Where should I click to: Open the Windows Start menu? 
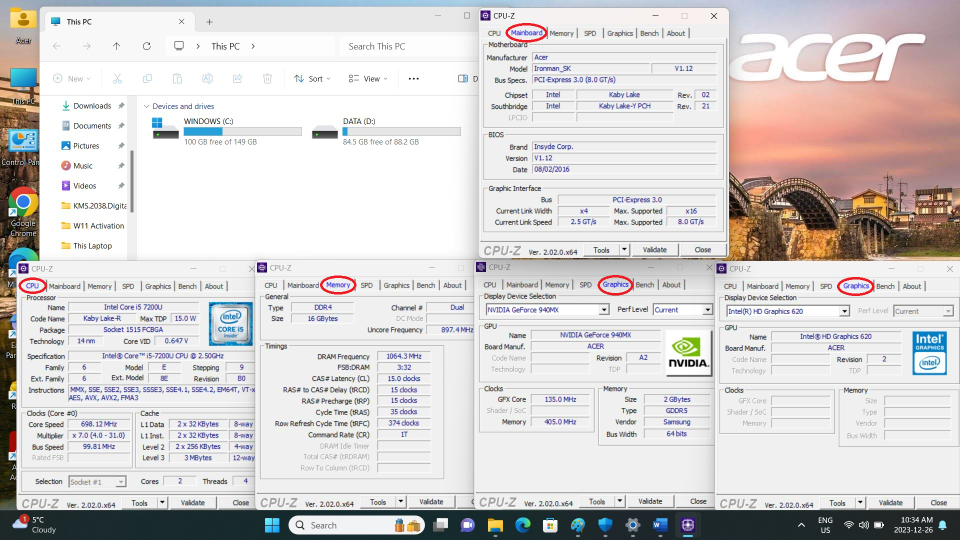pyautogui.click(x=272, y=525)
